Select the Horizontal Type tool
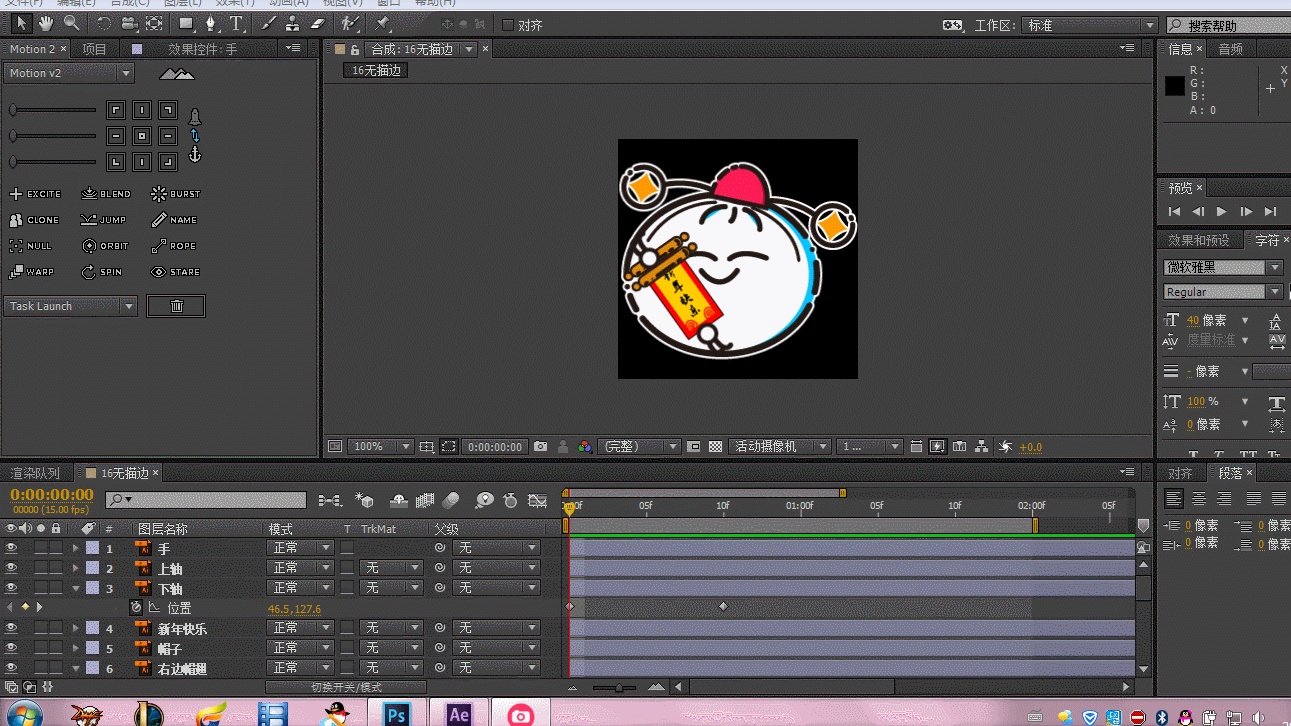 pos(236,23)
